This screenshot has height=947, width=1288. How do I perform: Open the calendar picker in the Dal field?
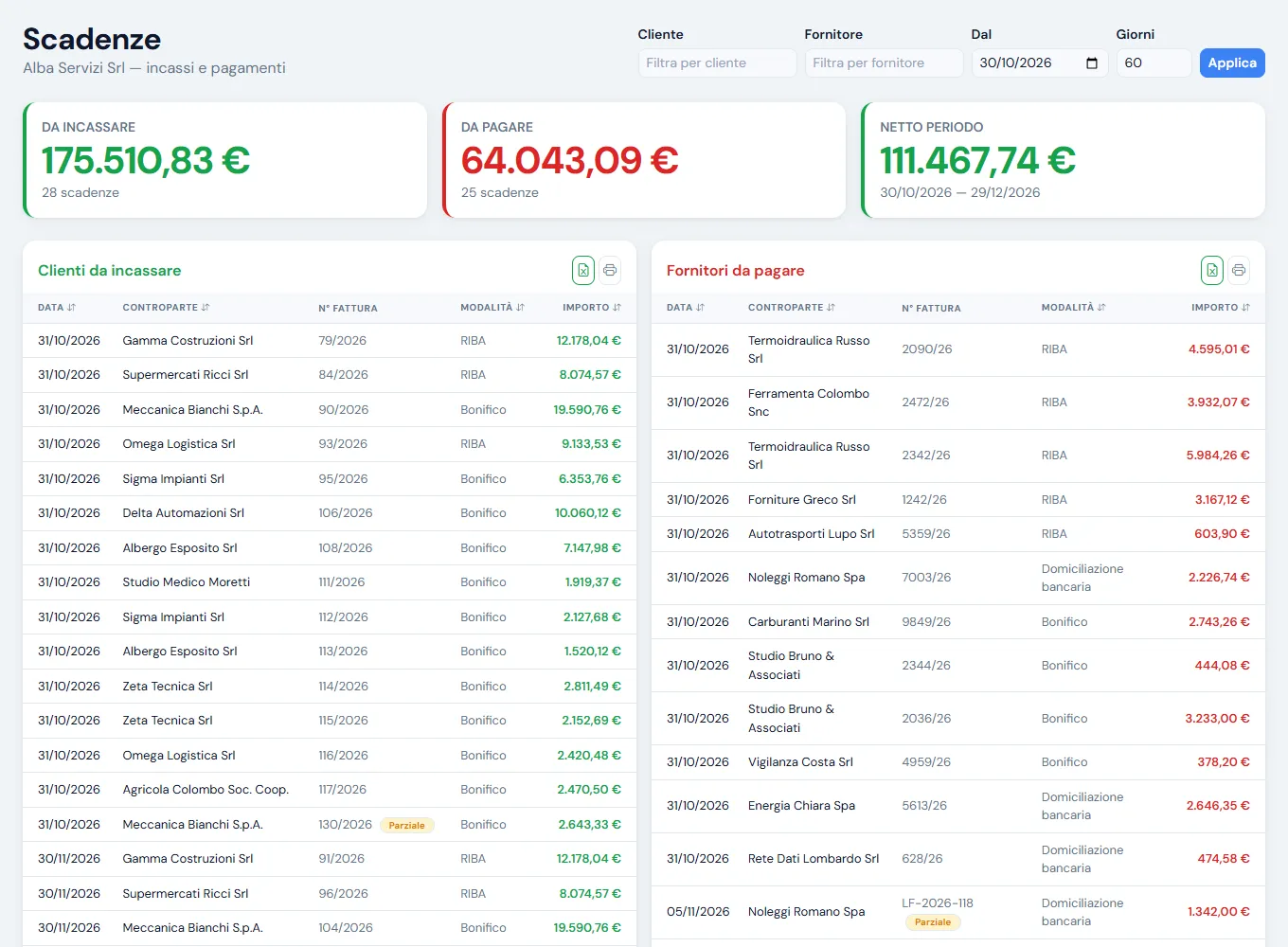1092,63
